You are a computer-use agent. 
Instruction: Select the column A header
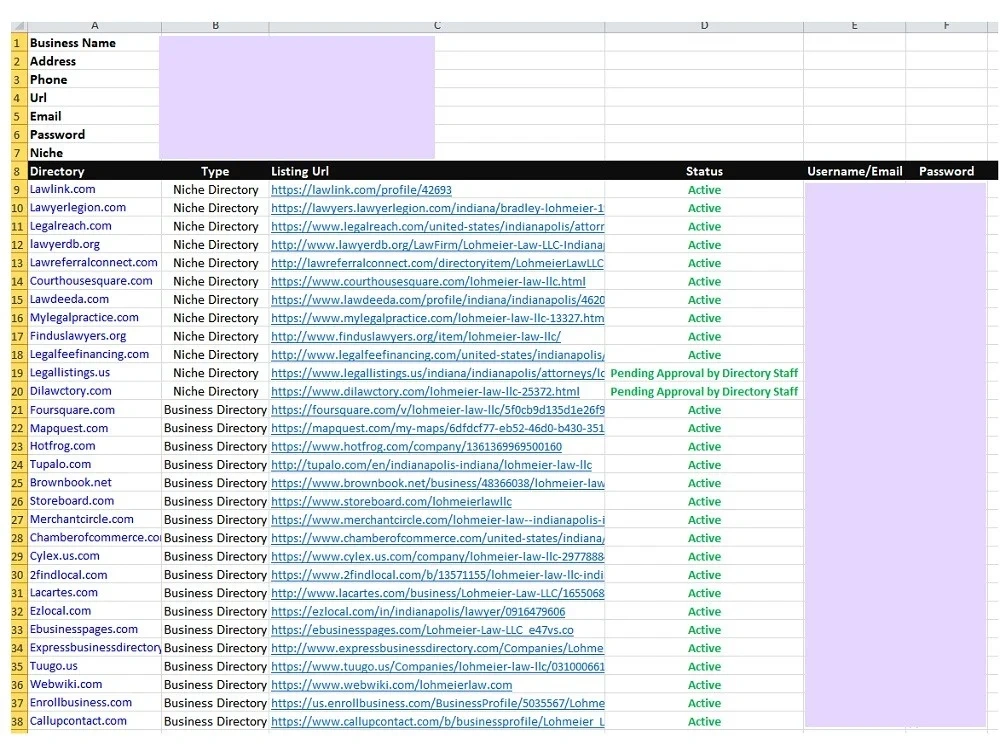click(x=94, y=26)
